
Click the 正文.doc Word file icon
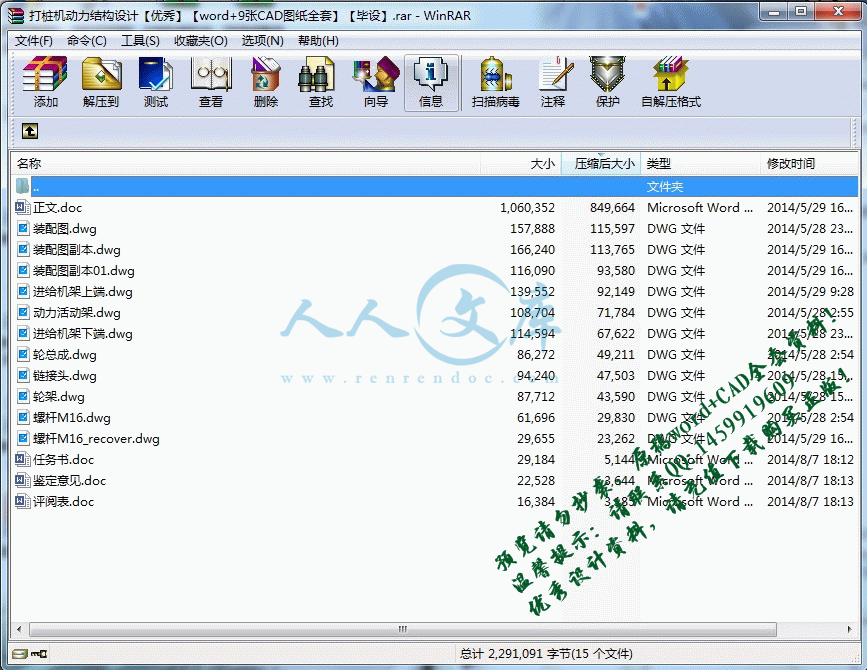point(23,207)
